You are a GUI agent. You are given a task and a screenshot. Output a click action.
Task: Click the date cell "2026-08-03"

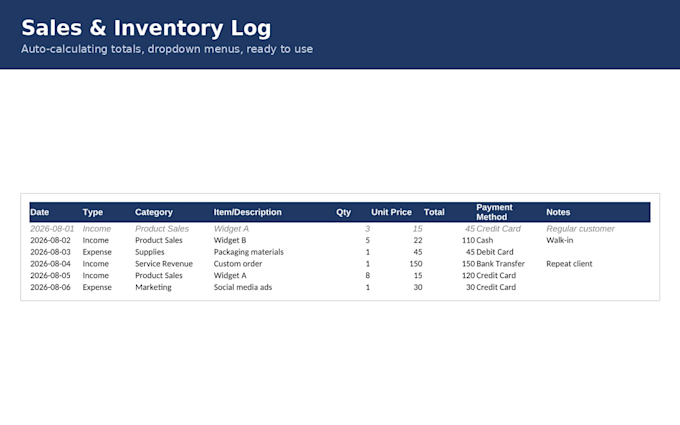click(50, 252)
